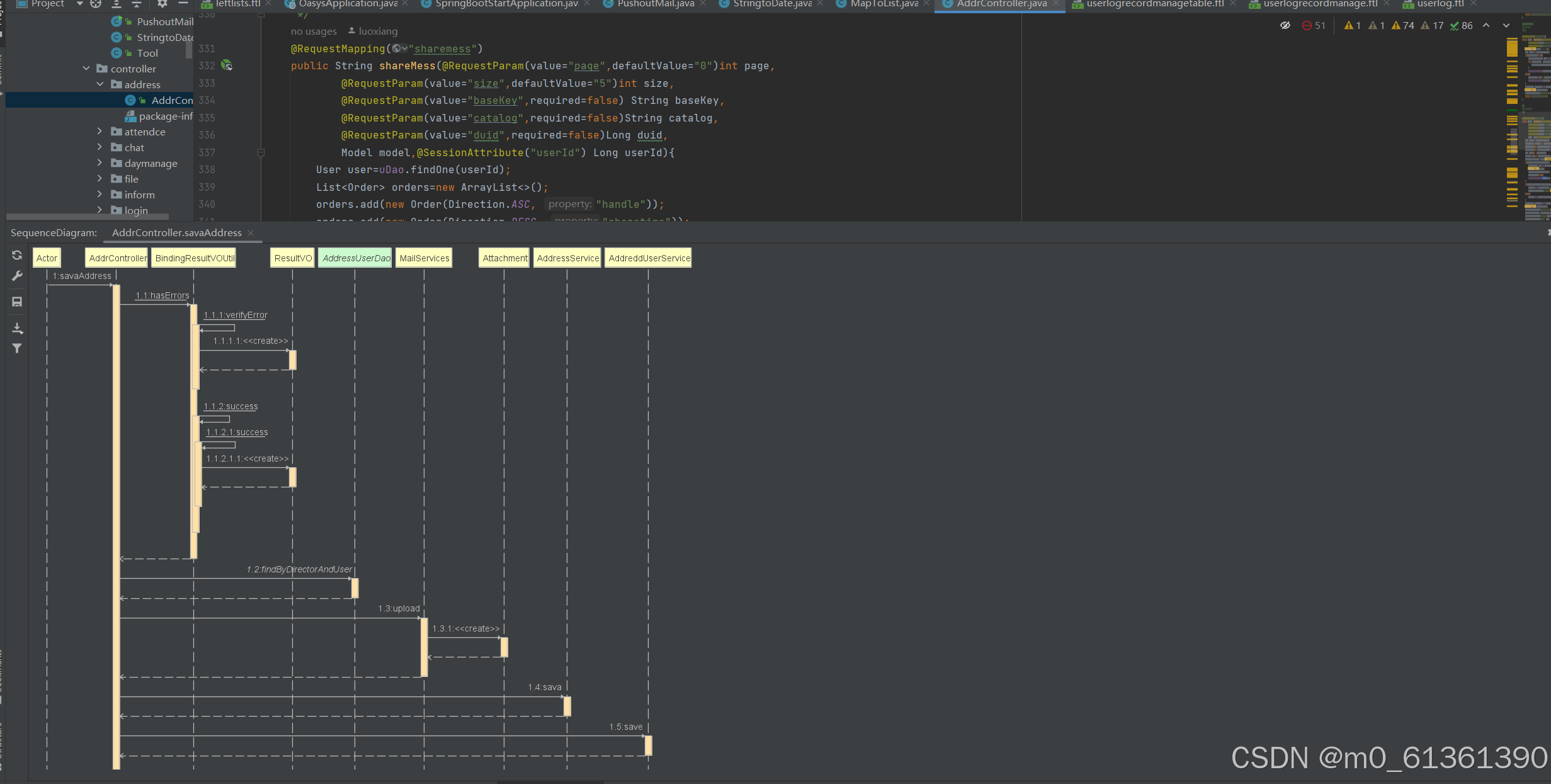Click the 1.1.1:verifyError method link

[236, 315]
